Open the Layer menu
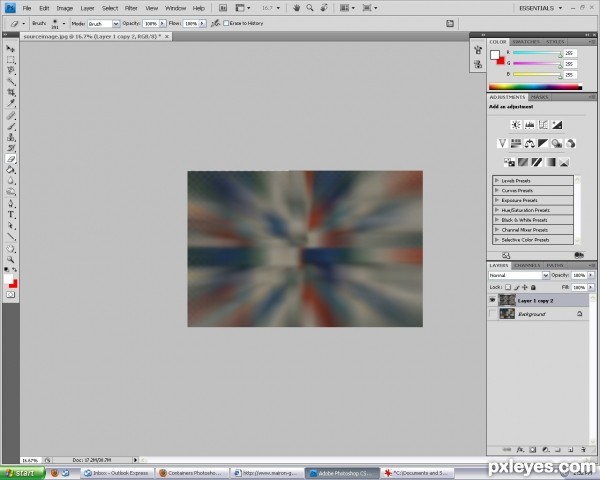Viewport: 600px width, 480px height. (x=87, y=8)
